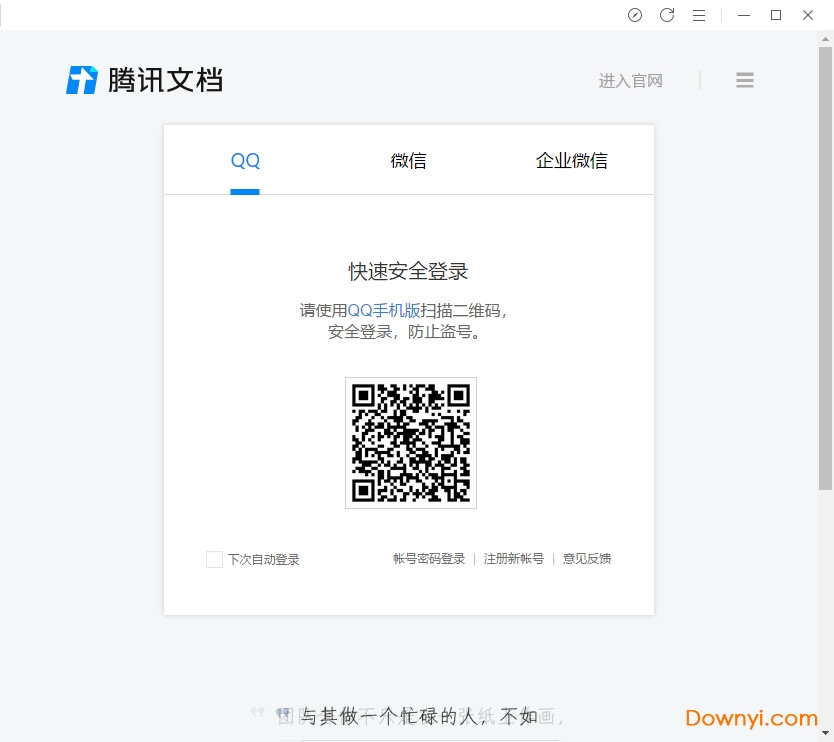Screen dimensions: 834x742
Task: Open the 进入官网 link
Action: tap(630, 81)
